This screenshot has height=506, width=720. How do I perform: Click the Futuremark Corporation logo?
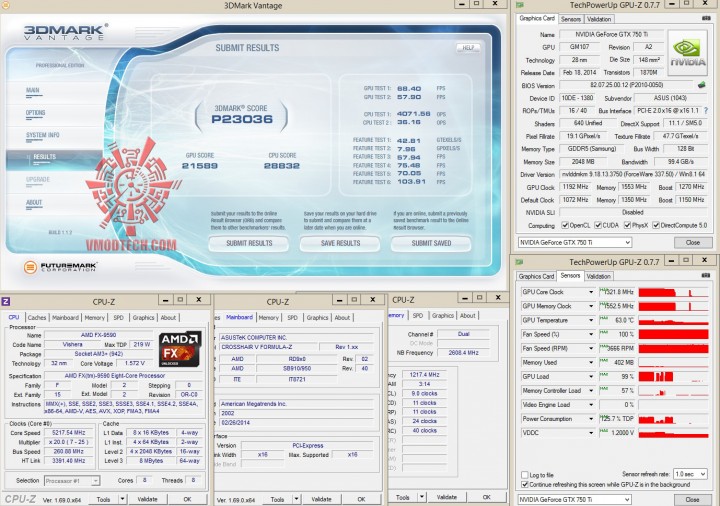tap(60, 267)
